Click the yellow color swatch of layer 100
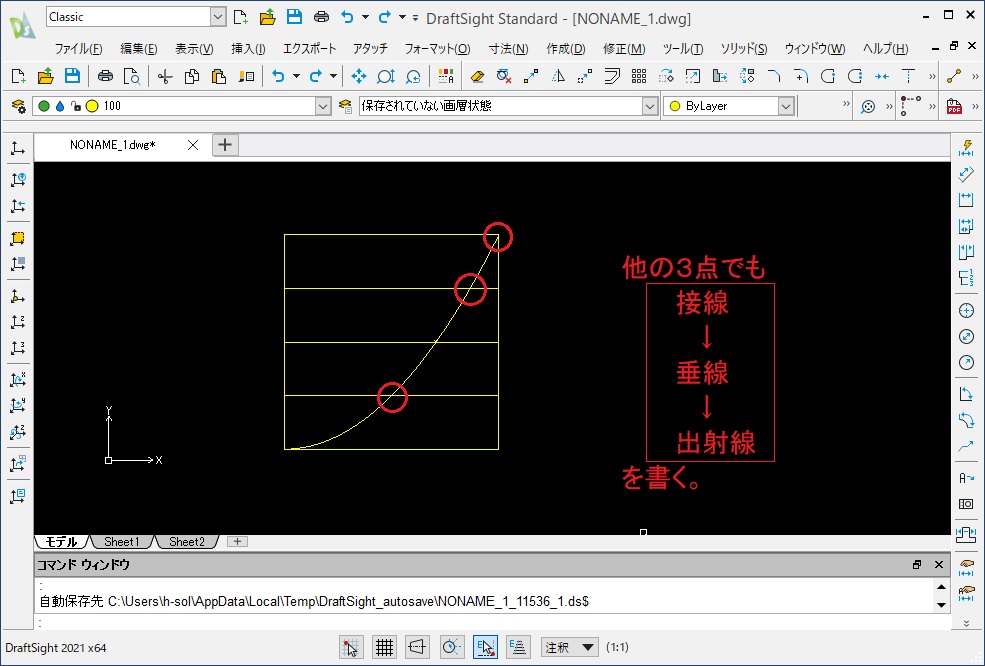 click(x=92, y=106)
